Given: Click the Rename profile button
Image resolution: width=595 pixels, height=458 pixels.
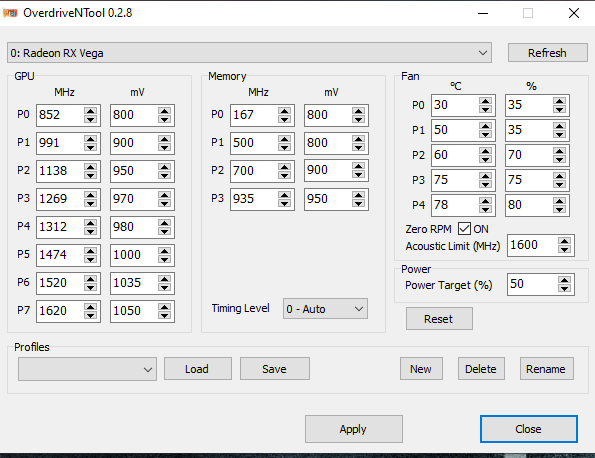Looking at the screenshot, I should click(546, 369).
